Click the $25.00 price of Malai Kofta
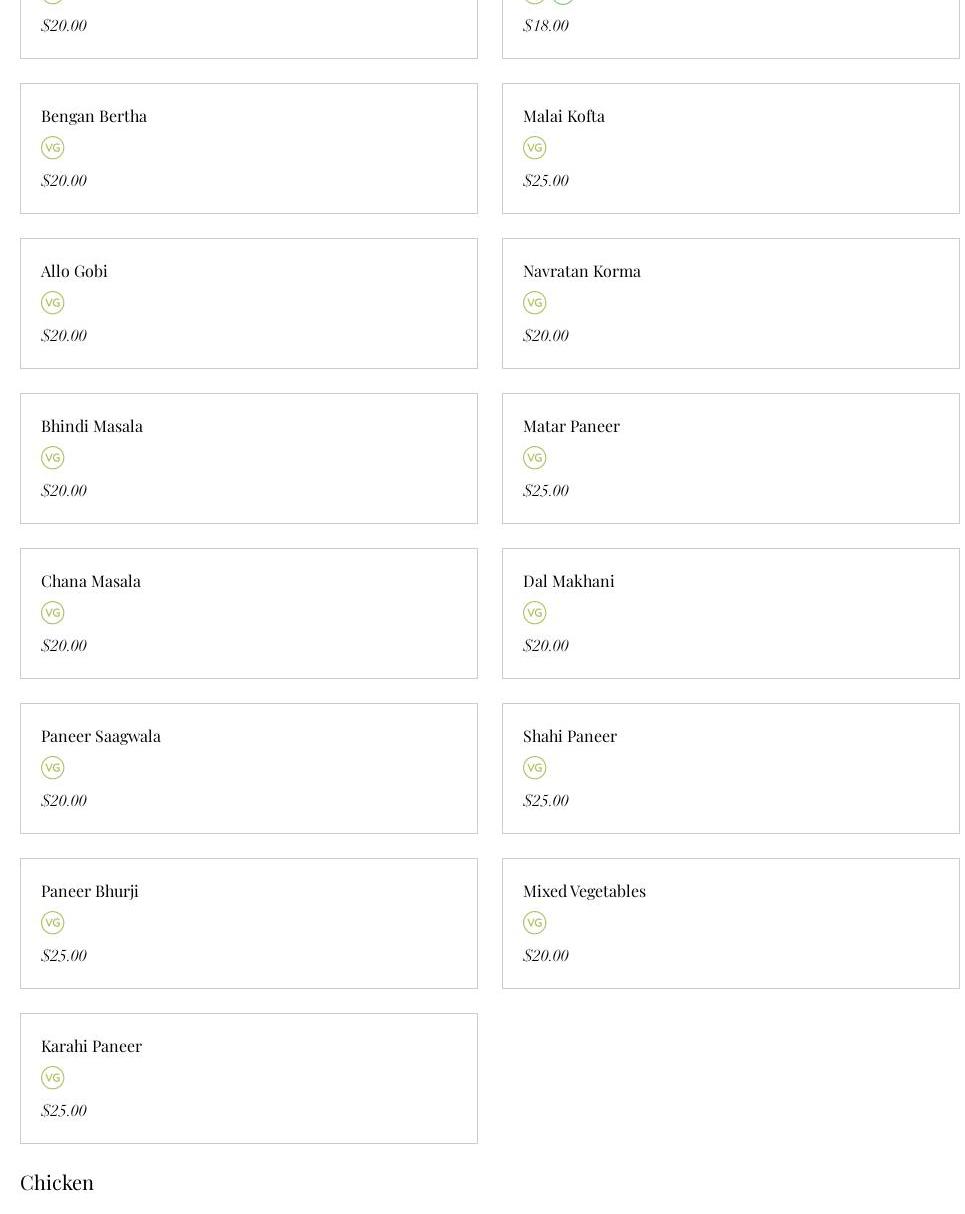Image resolution: width=965 pixels, height=1214 pixels. point(545,181)
